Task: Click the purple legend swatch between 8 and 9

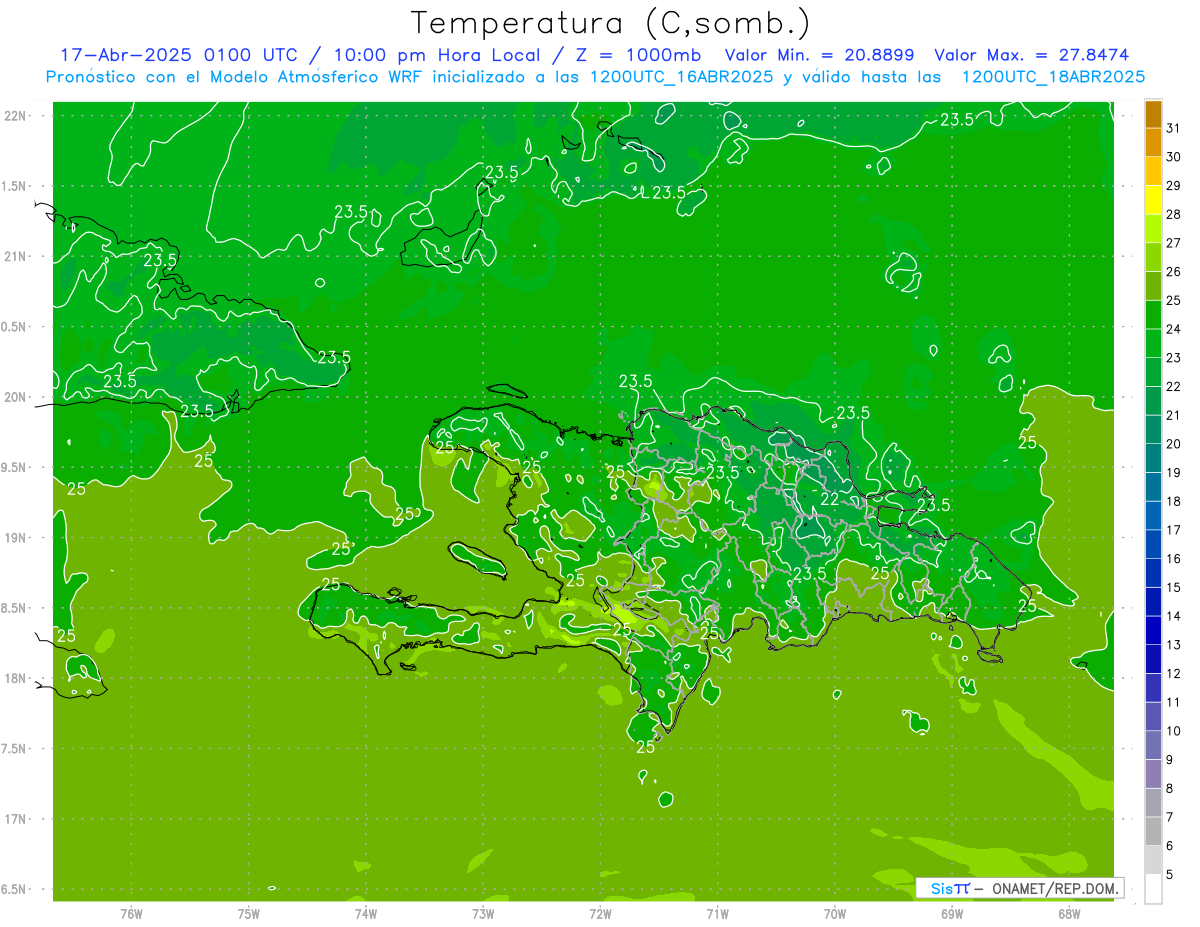Action: [1153, 775]
